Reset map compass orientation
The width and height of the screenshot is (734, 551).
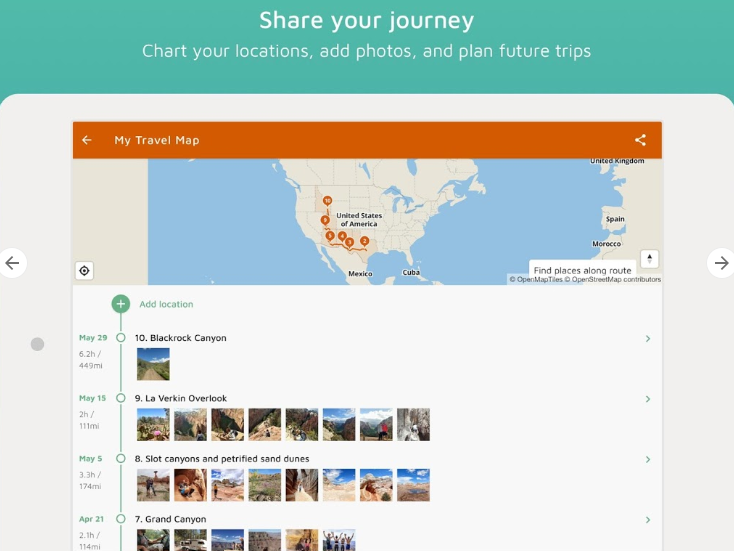[x=650, y=259]
